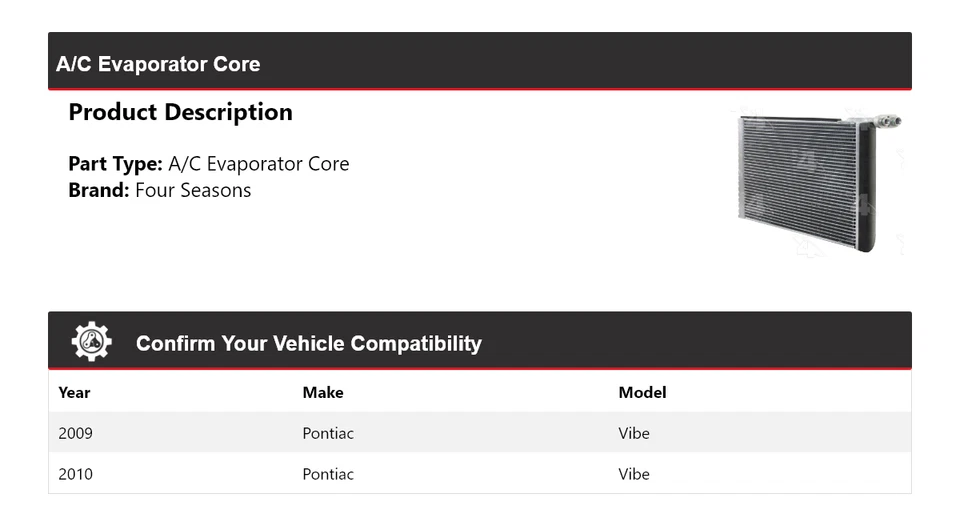Click Pontiac in the 2009 row
This screenshot has width=960, height=526.
(328, 433)
